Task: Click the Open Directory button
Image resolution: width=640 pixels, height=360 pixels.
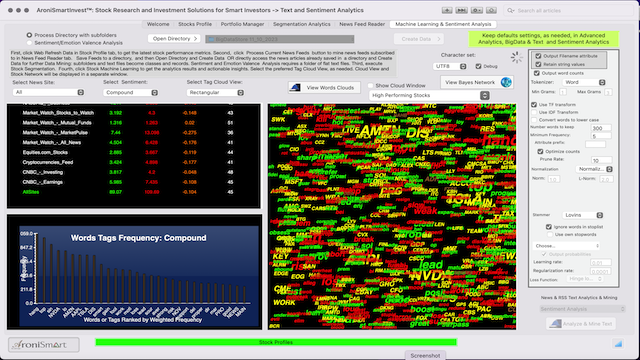Action: (174, 38)
